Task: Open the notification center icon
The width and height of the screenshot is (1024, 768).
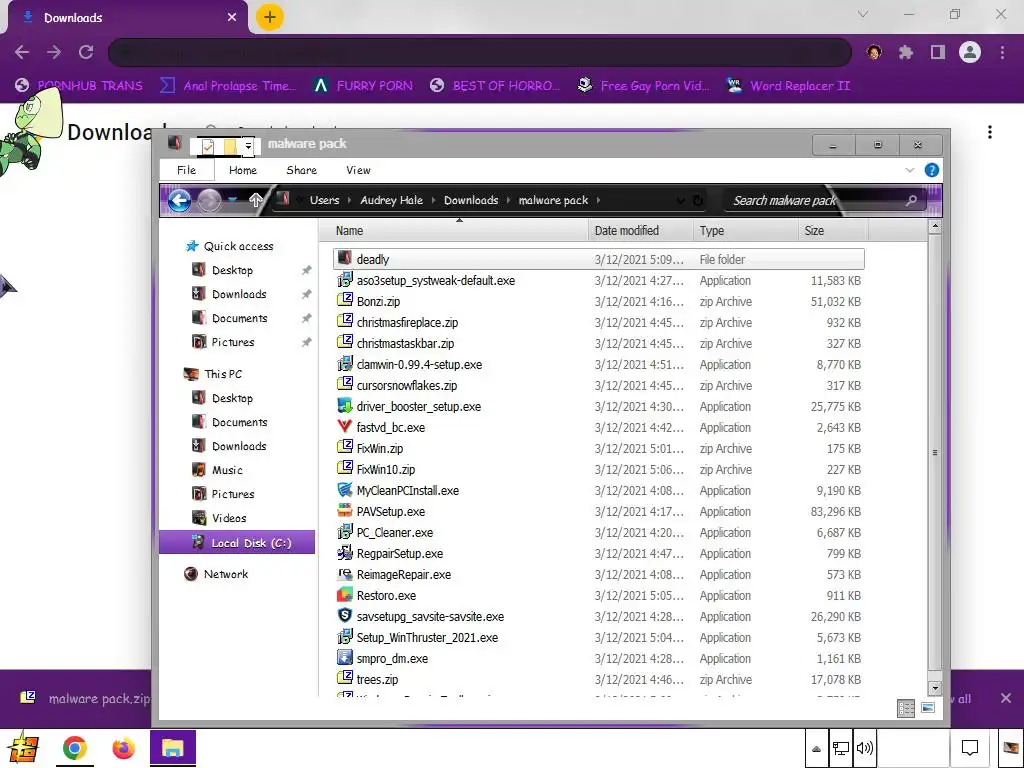Action: 970,748
